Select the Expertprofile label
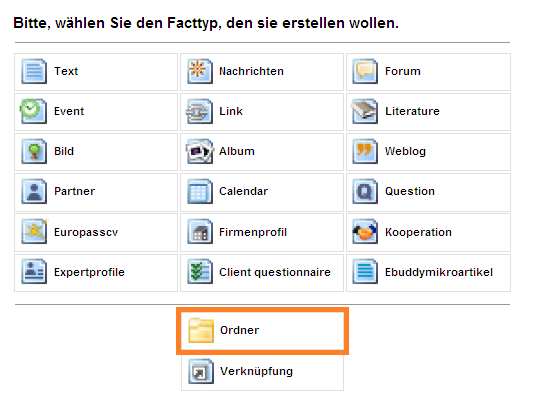Viewport: 533px width, 411px height. tap(89, 272)
